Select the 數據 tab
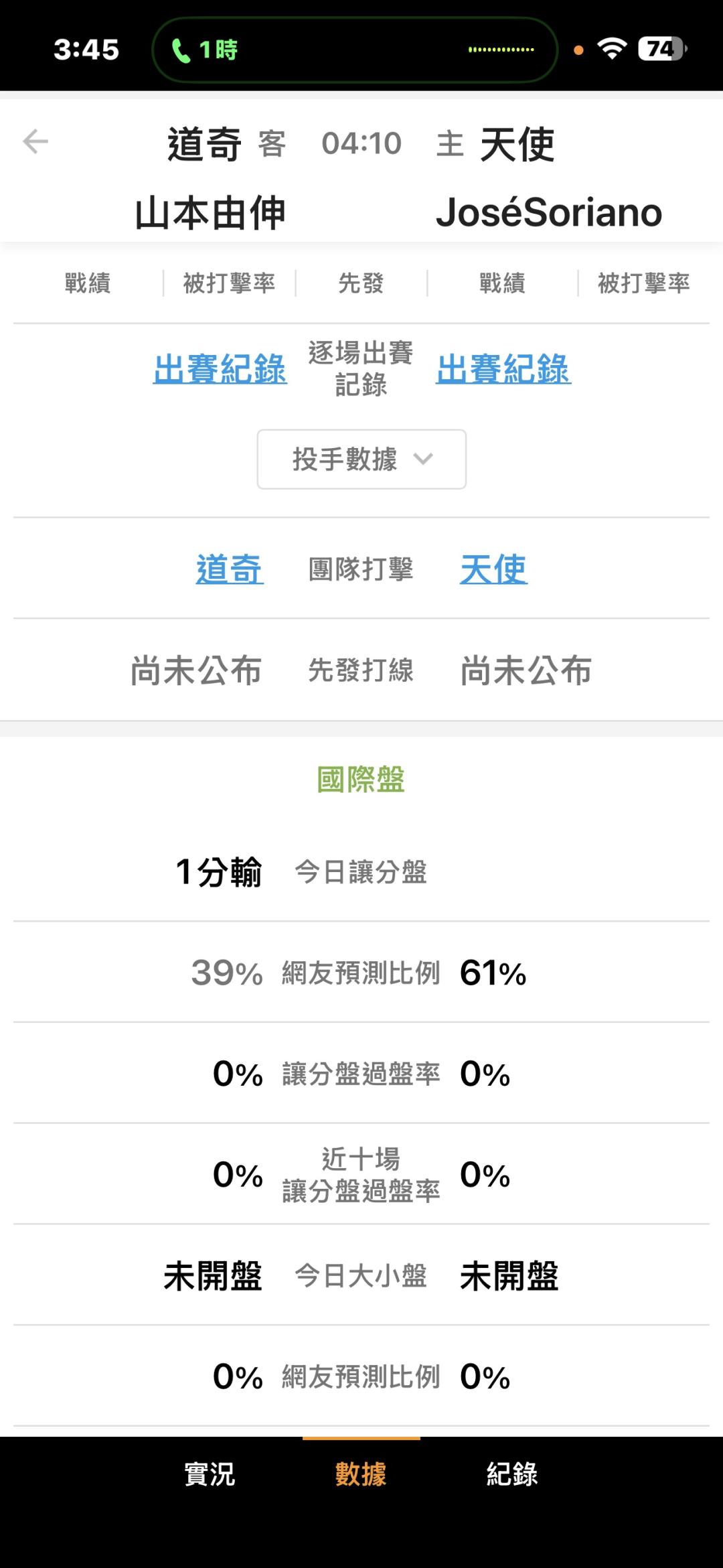The width and height of the screenshot is (723, 1568). pyautogui.click(x=361, y=1474)
